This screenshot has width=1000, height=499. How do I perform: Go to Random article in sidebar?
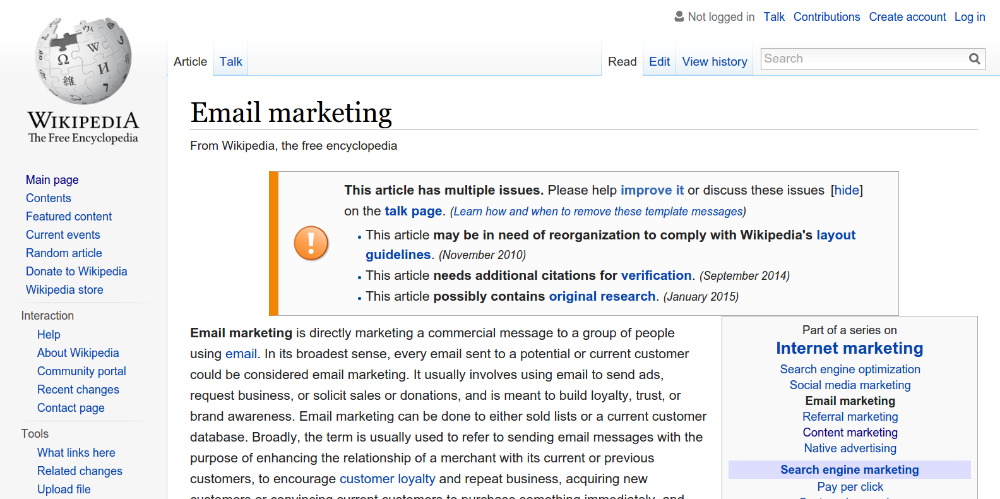pyautogui.click(x=64, y=253)
